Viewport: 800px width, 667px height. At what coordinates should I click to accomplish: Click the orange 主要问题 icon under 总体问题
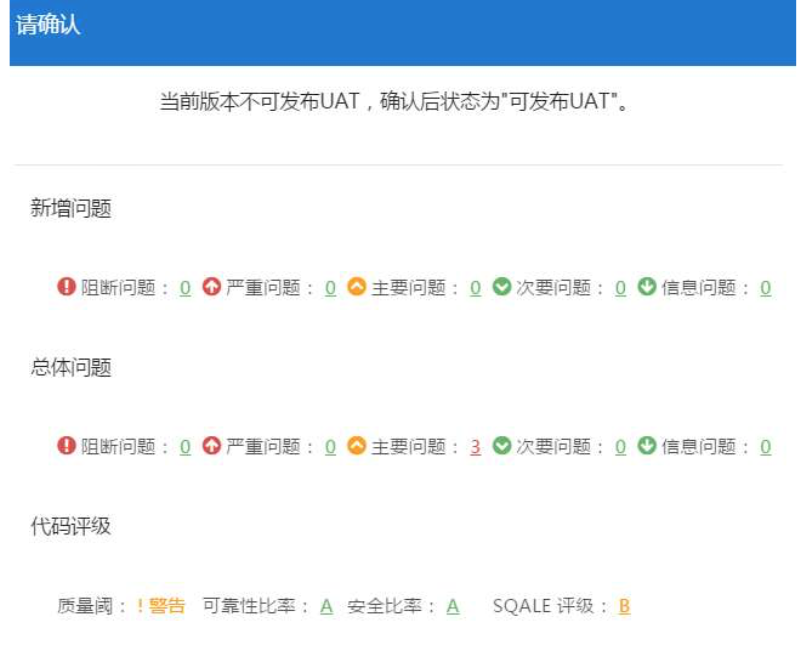coord(357,446)
